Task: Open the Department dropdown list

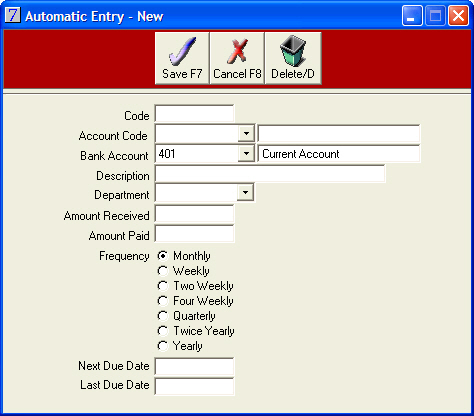Action: tap(245, 193)
